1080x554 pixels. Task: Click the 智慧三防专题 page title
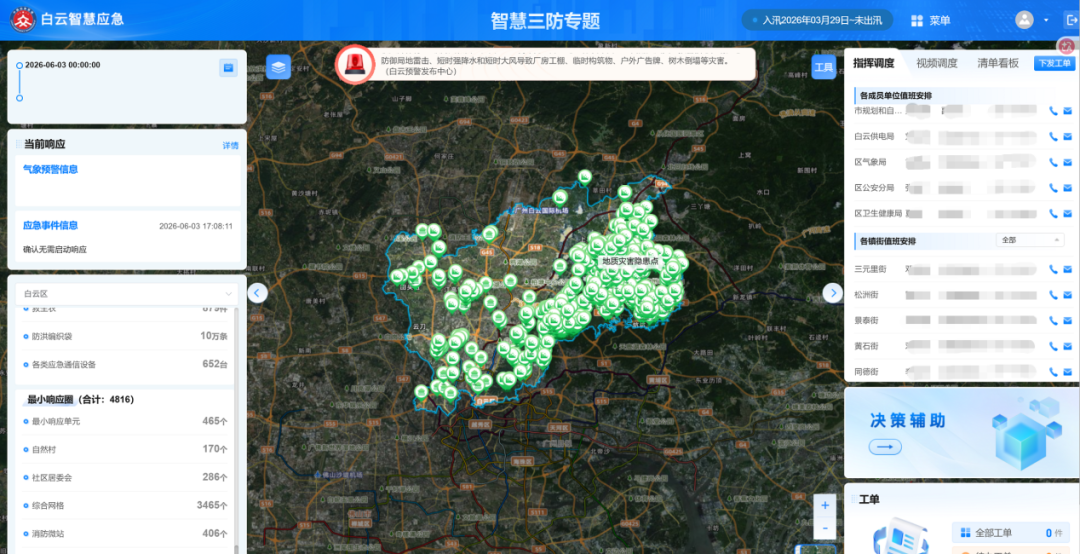pyautogui.click(x=545, y=21)
